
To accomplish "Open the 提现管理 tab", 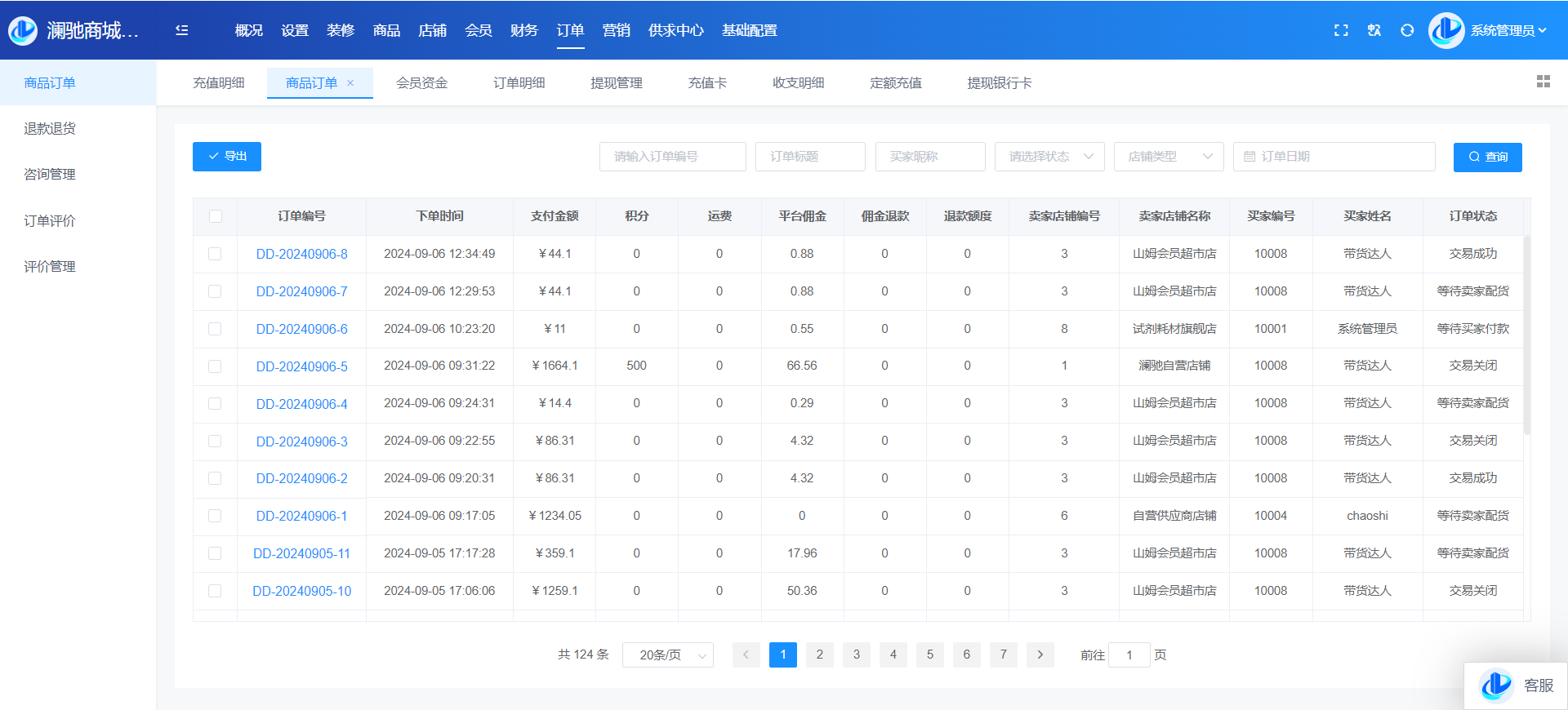I will tap(617, 83).
